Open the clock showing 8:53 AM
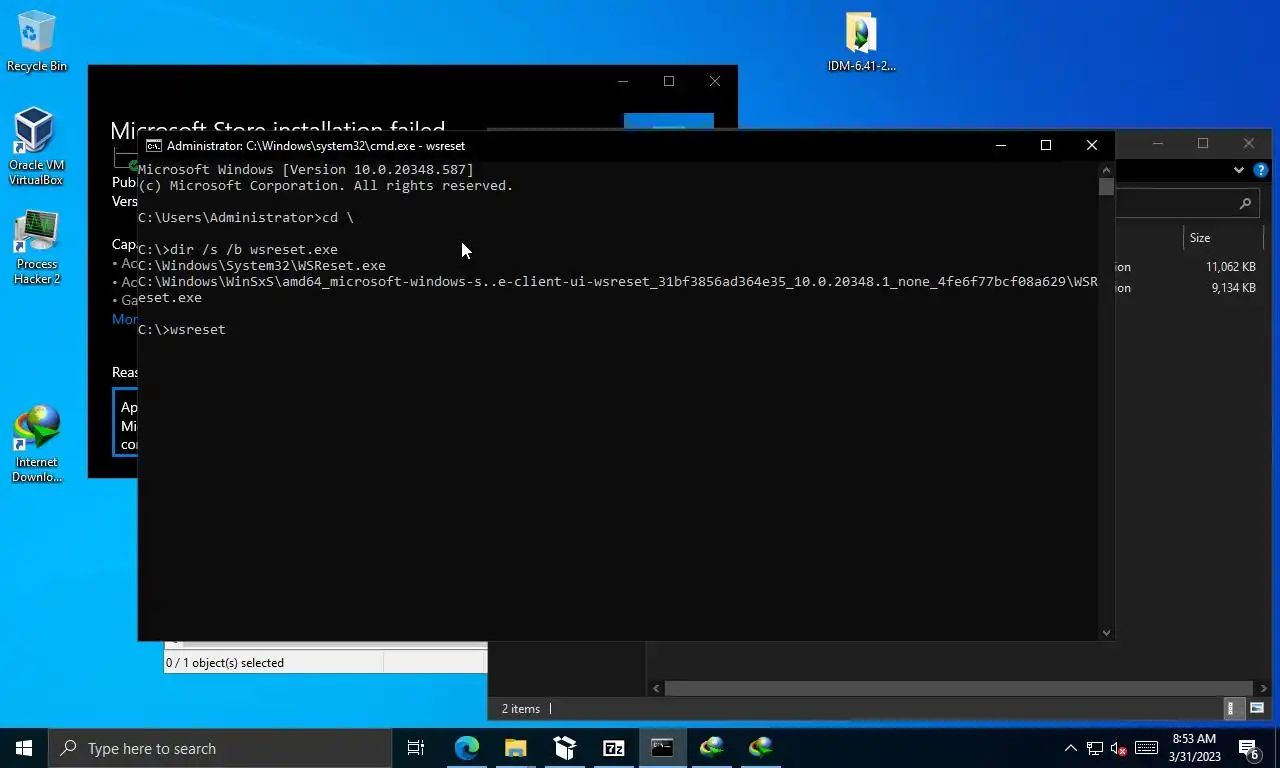The height and width of the screenshot is (768, 1280). 1194,748
